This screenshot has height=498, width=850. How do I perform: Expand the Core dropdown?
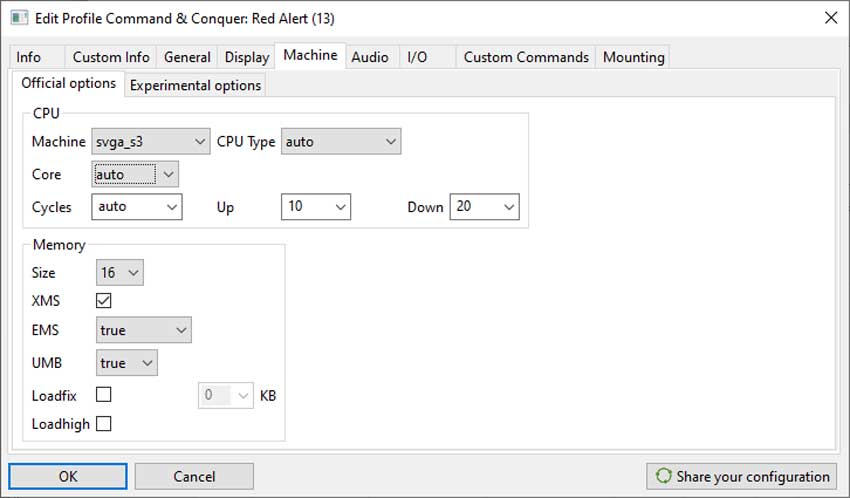click(x=135, y=174)
